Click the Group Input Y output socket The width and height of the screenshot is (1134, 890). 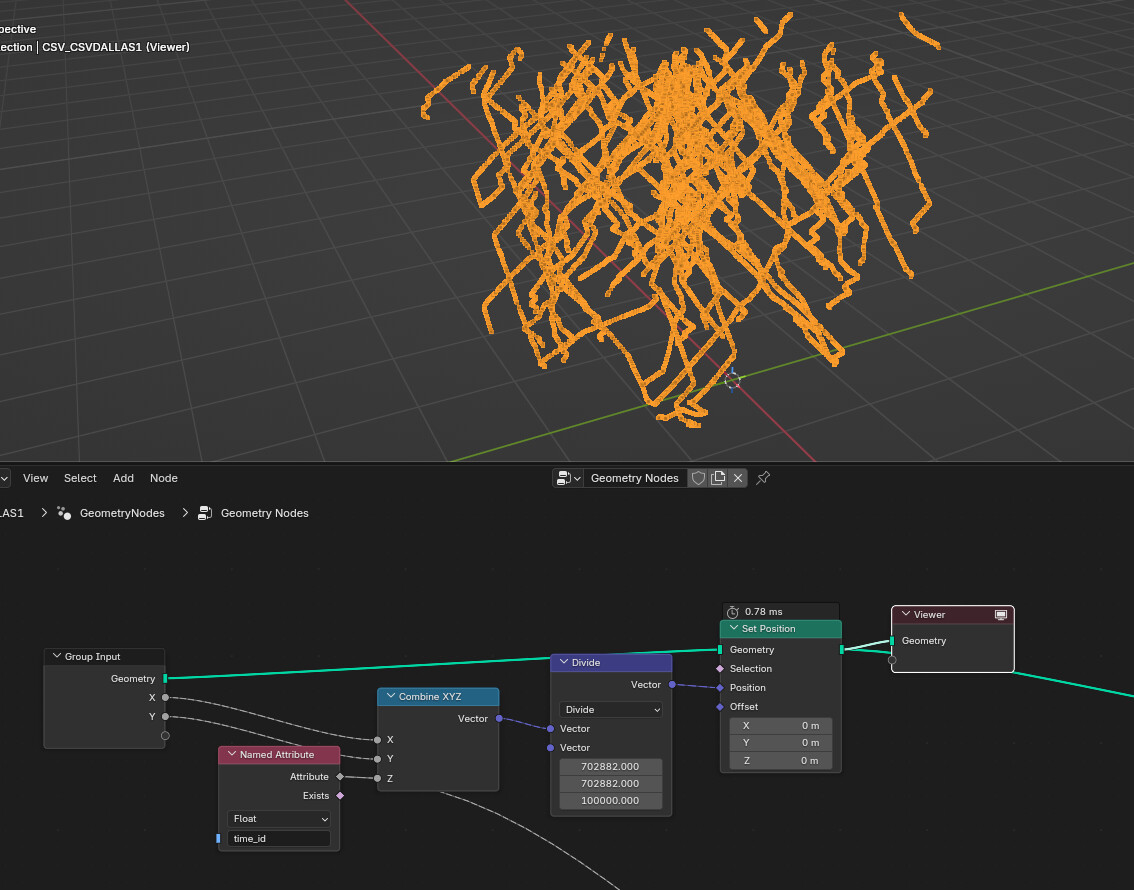click(x=165, y=716)
